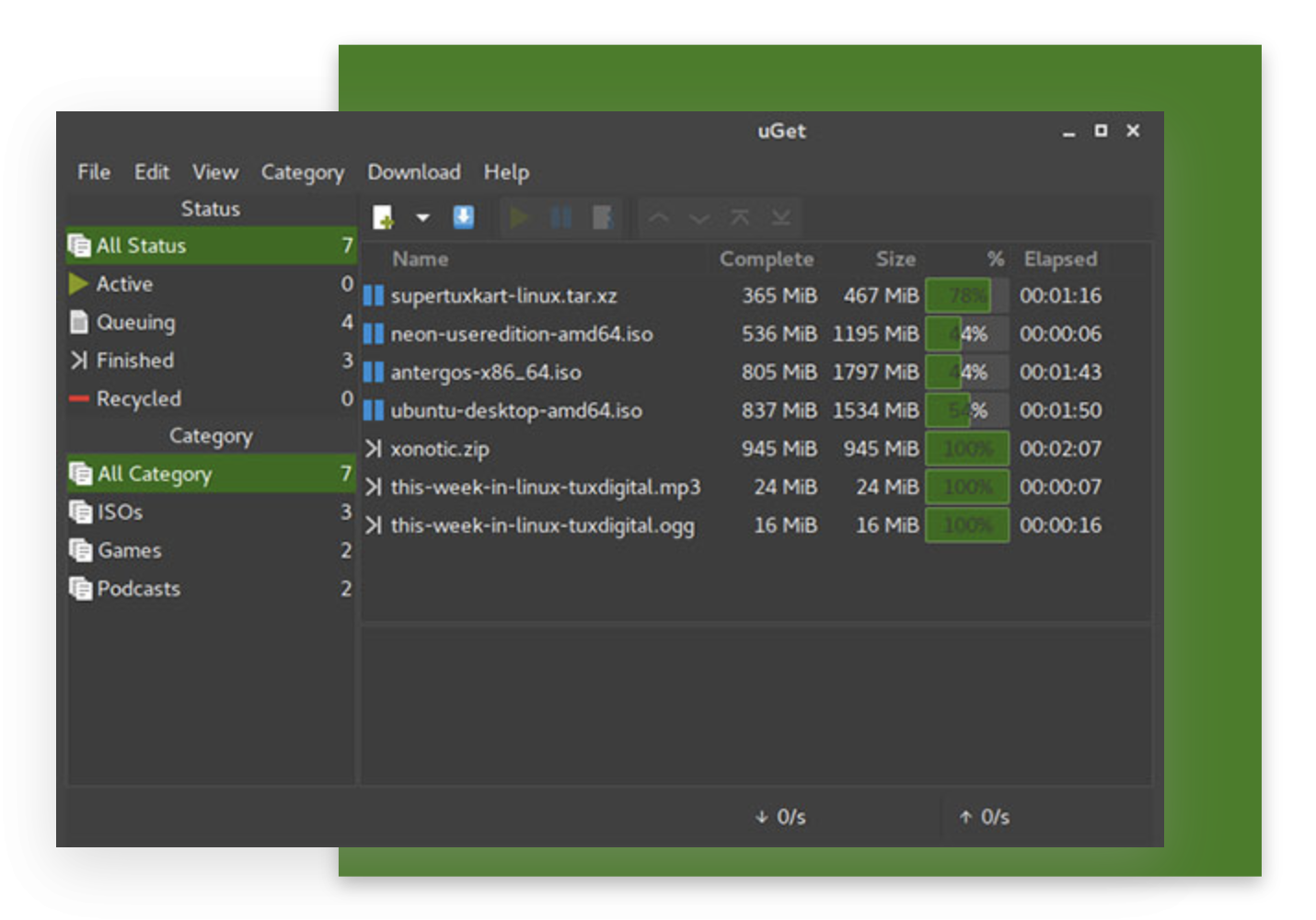Sort by the Elapsed column header
The image size is (1316, 920).
point(1060,259)
